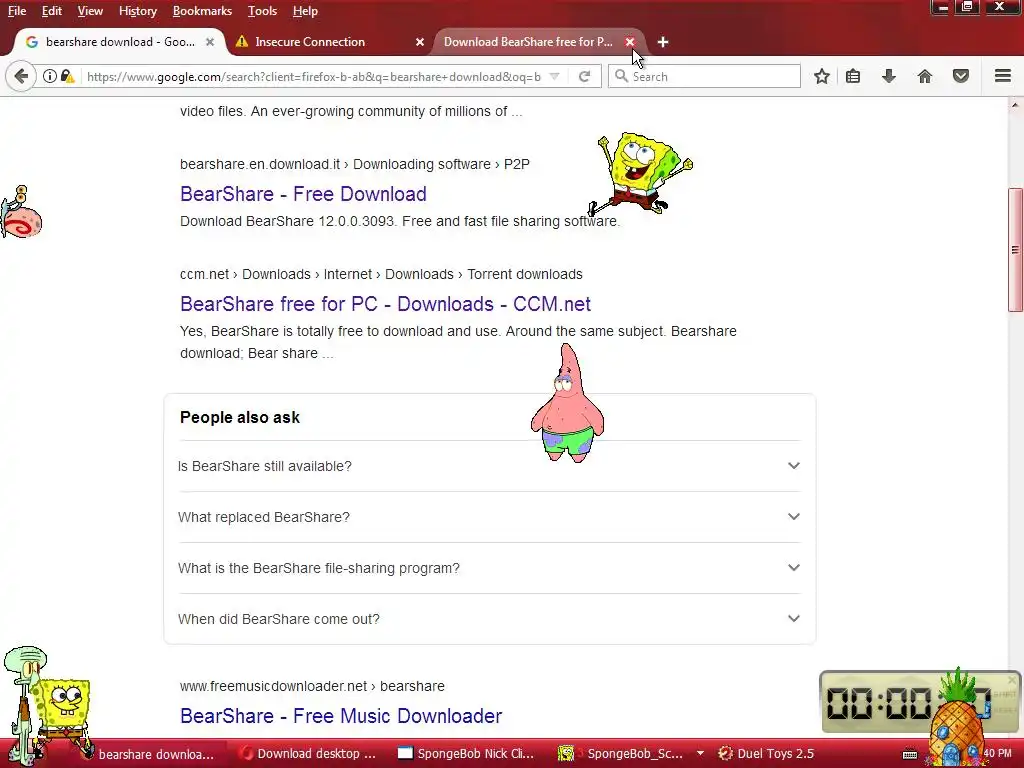
Task: Click the taskbar clock
Action: click(997, 754)
